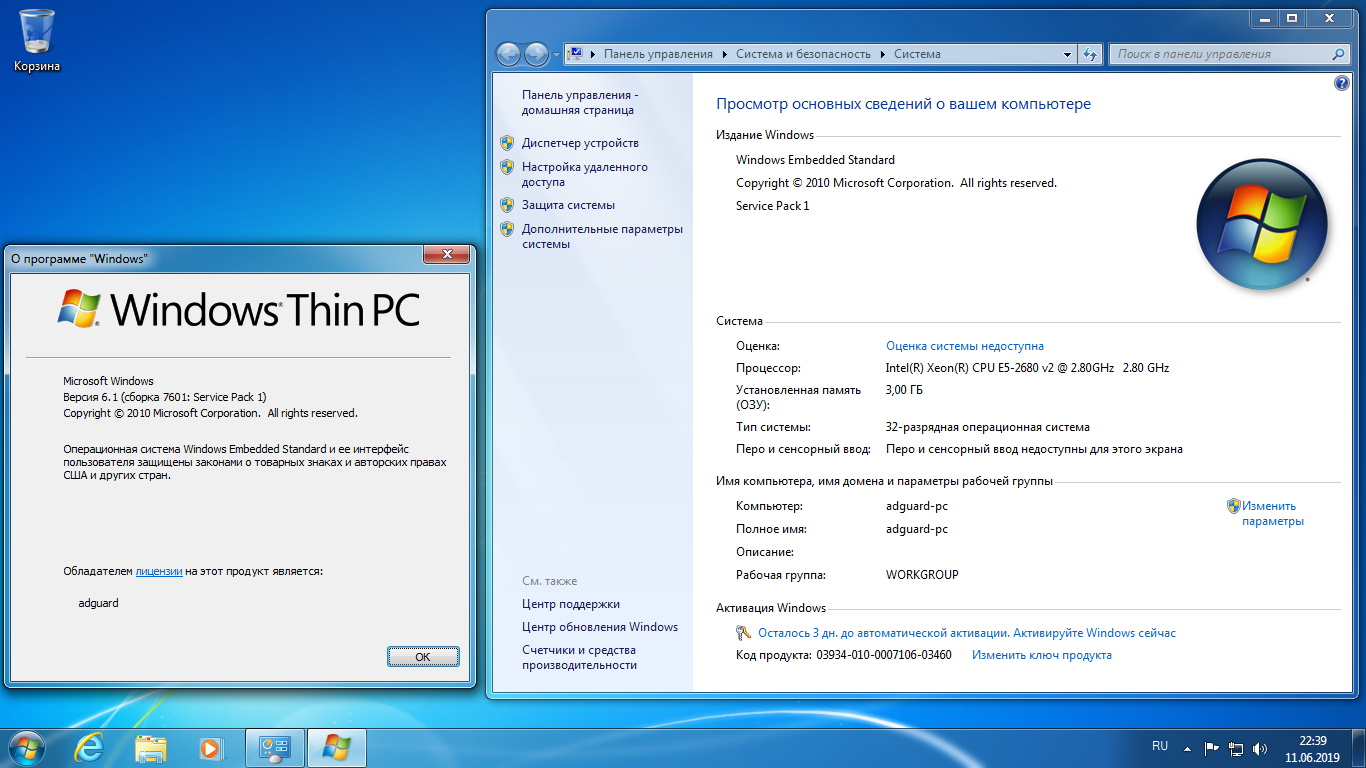Click the Show desktop strip on the taskbar
The width and height of the screenshot is (1366, 768).
click(x=1359, y=748)
